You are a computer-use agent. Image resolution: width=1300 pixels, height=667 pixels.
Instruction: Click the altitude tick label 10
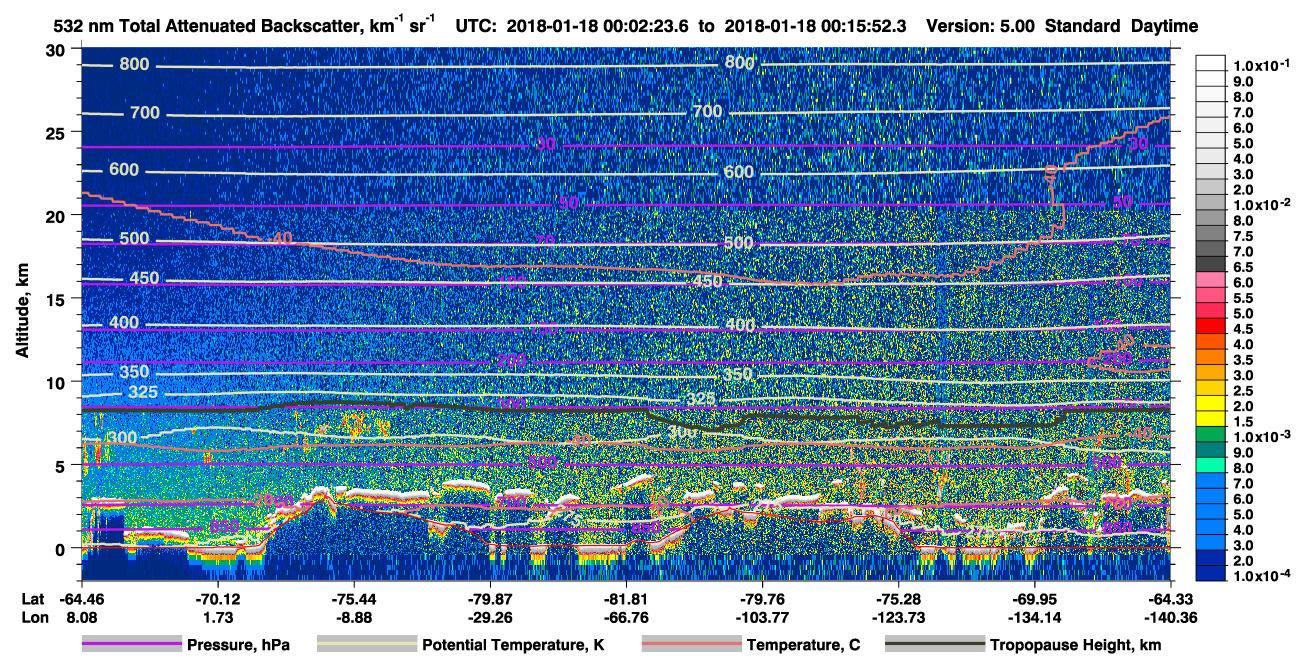point(58,382)
